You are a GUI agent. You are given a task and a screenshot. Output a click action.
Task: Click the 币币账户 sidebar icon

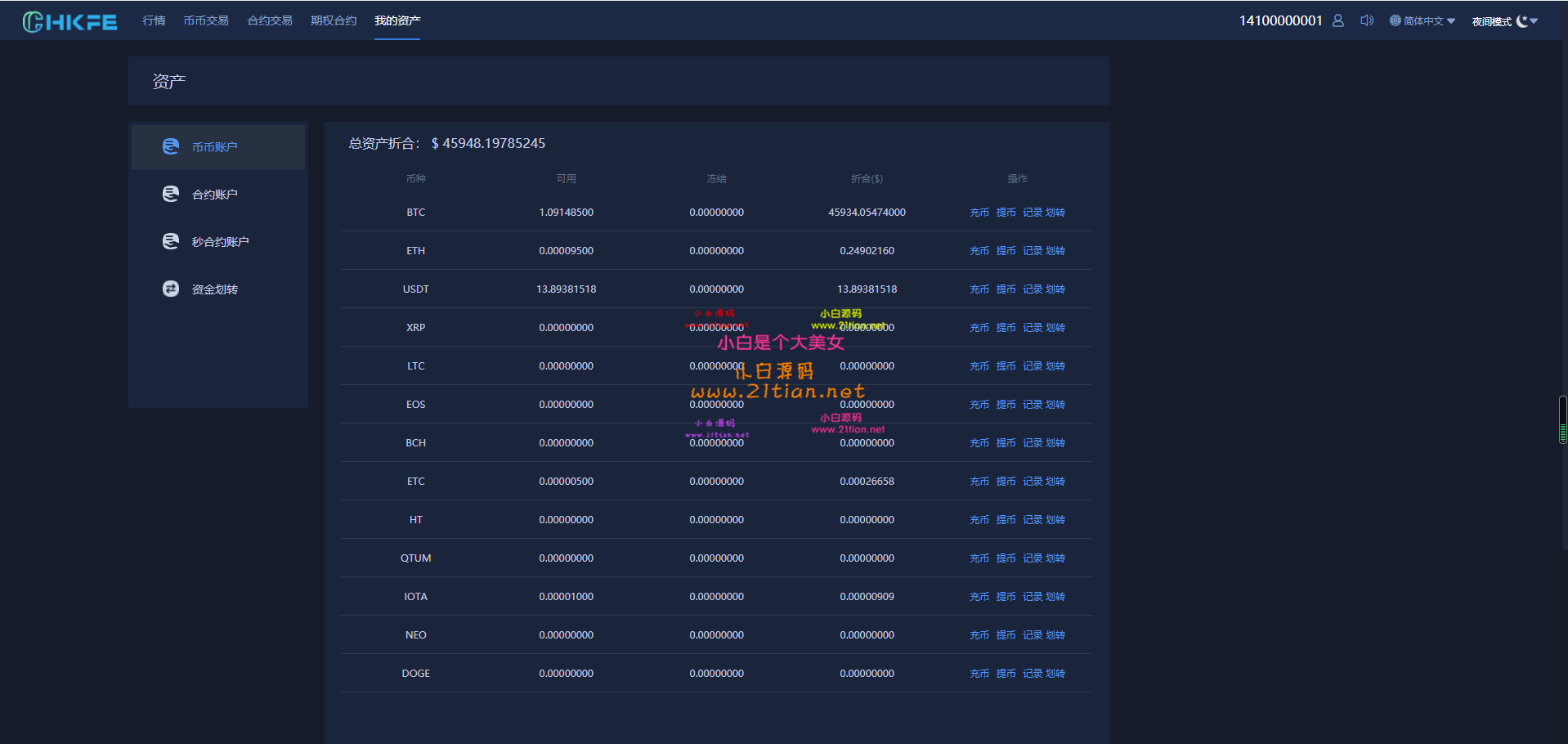coord(170,146)
